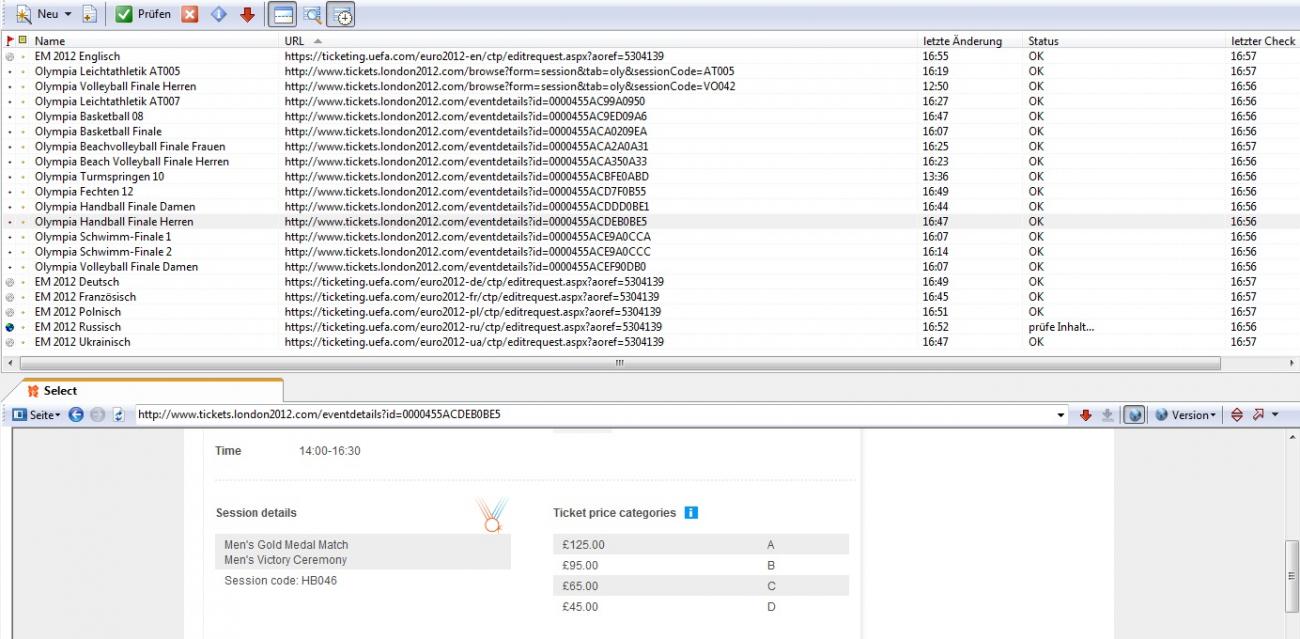Select the EM 2012 Russisch bookmark row

(x=78, y=327)
